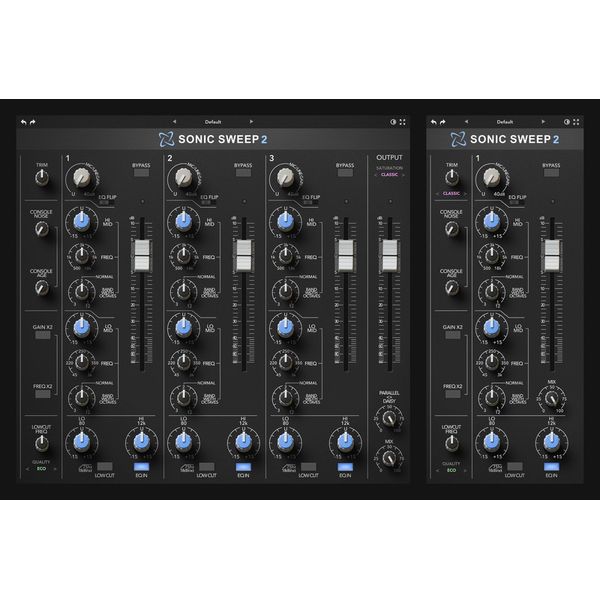The height and width of the screenshot is (600, 600).
Task: Click channel 1 low-cut slope icon, large window
Action: tap(85, 468)
